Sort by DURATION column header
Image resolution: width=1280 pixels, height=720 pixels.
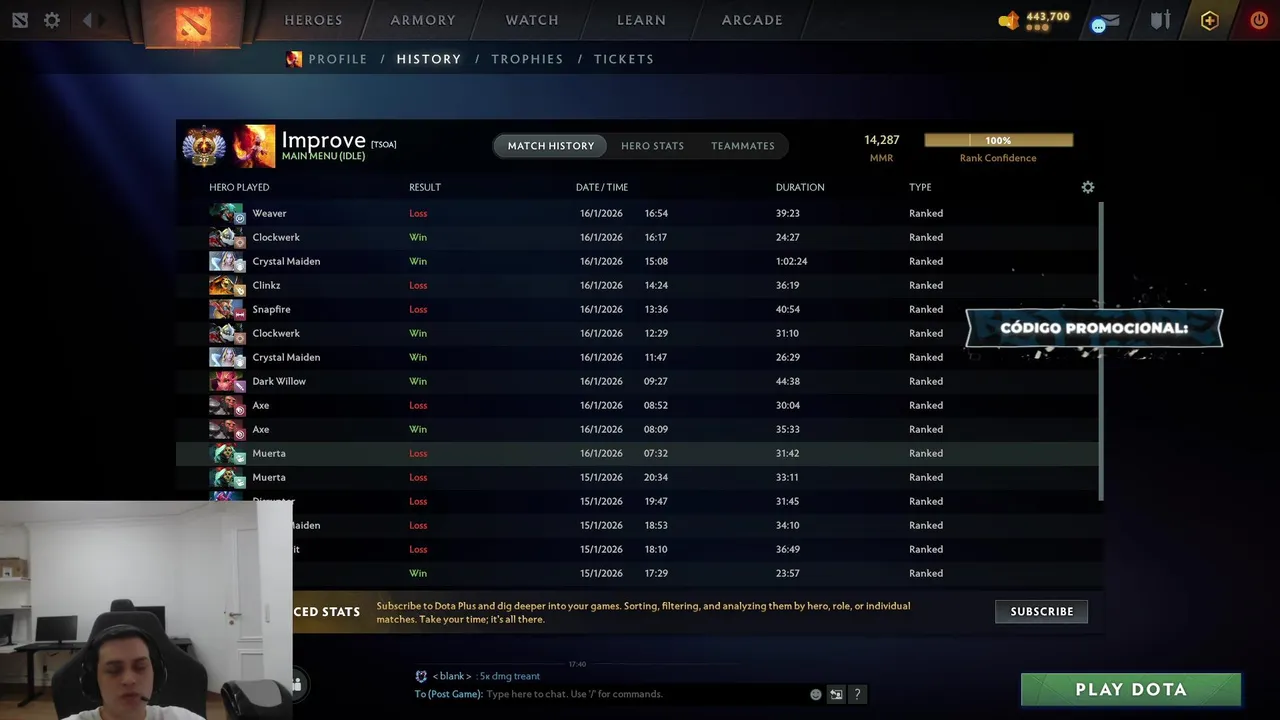pos(800,187)
